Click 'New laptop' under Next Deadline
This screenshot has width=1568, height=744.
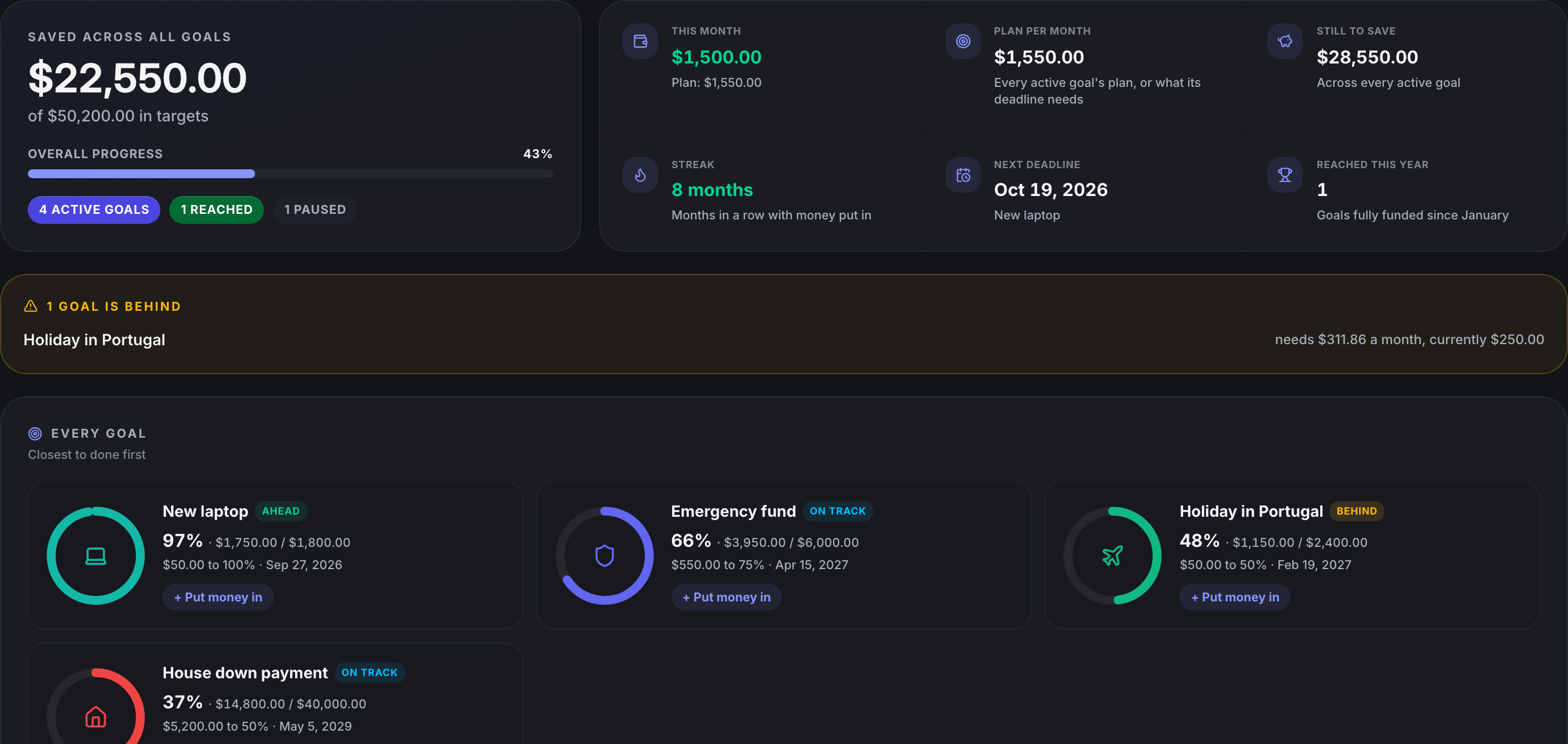pos(1027,216)
